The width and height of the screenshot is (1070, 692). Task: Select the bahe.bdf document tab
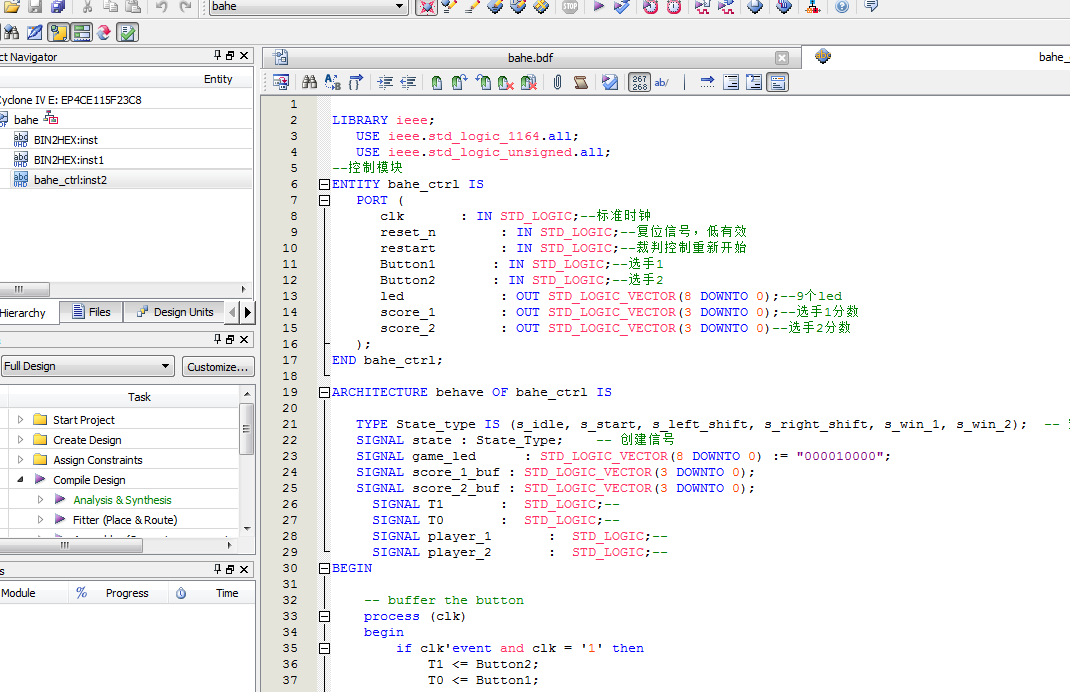point(530,58)
